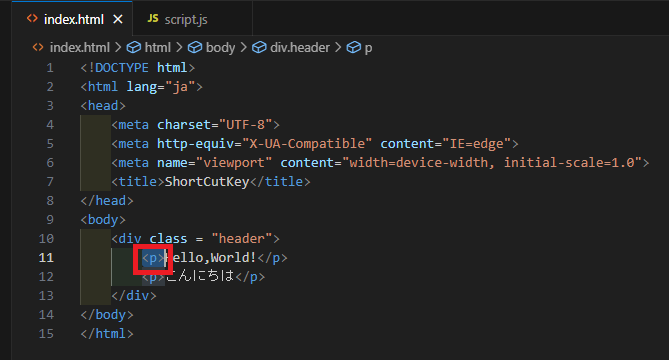Screen dimensions: 669x360
Task: Click "IE=edge" value on line 5
Action: (x=477, y=143)
